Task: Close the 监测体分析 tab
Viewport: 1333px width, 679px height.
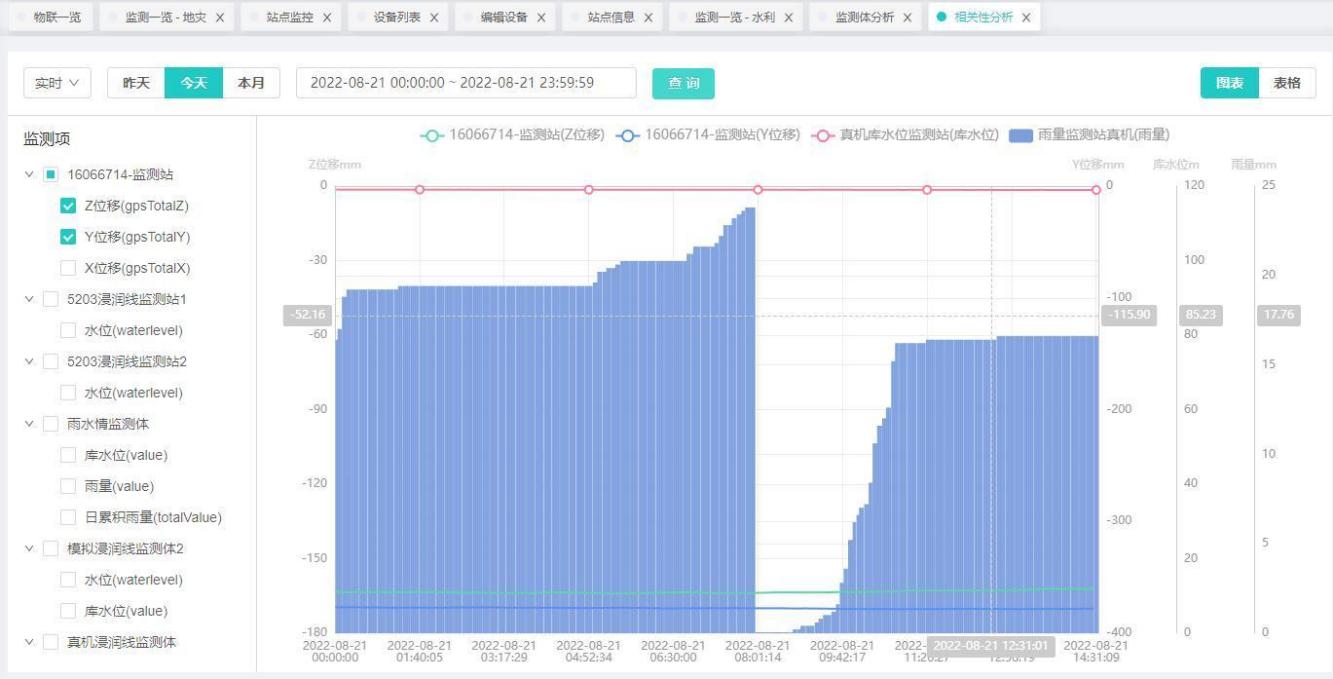Action: (908, 18)
